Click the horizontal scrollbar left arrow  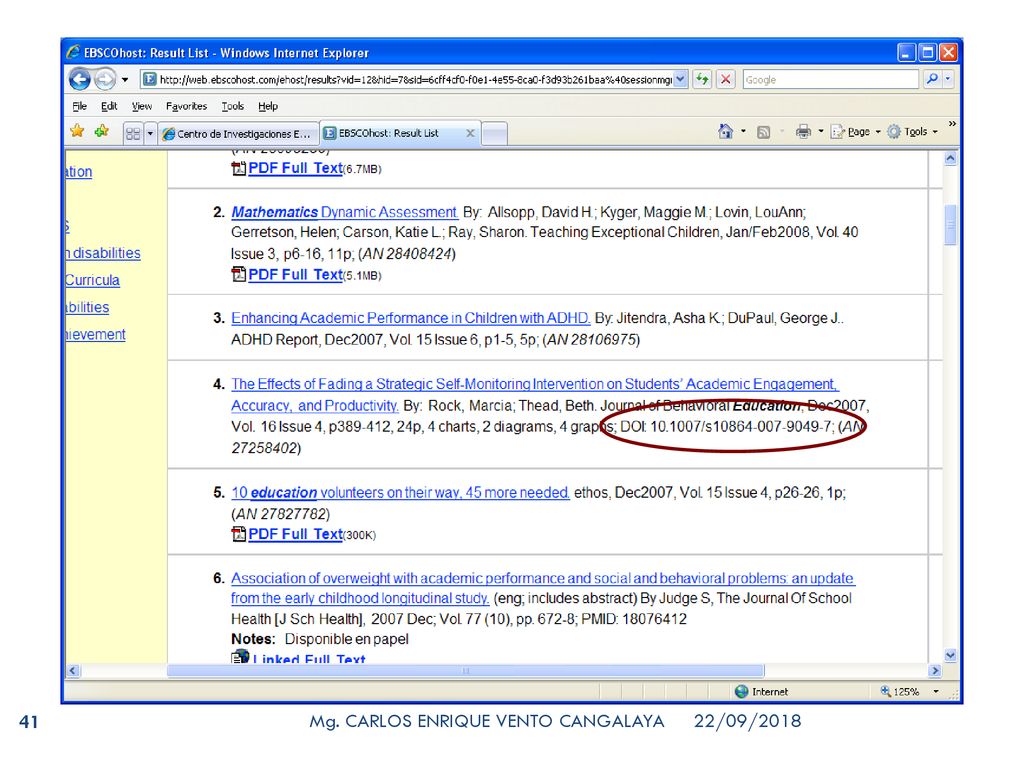pyautogui.click(x=72, y=671)
